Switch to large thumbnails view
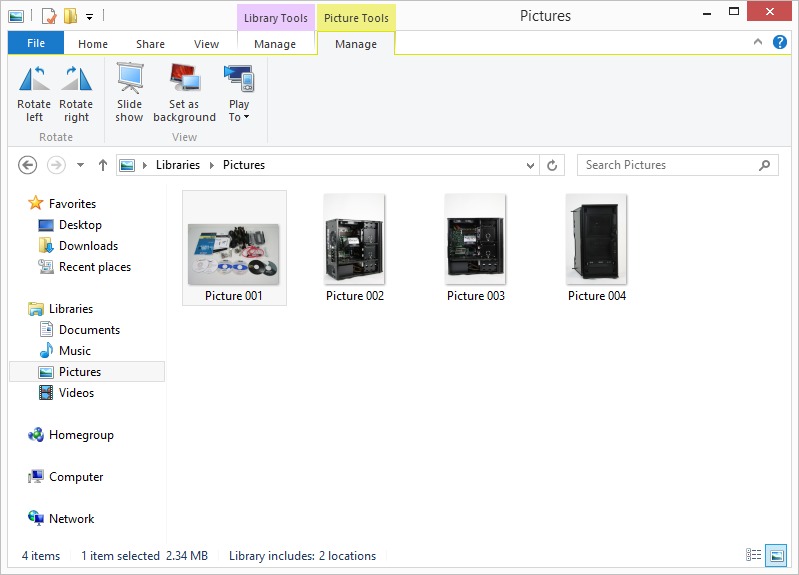799x575 pixels. (775, 555)
